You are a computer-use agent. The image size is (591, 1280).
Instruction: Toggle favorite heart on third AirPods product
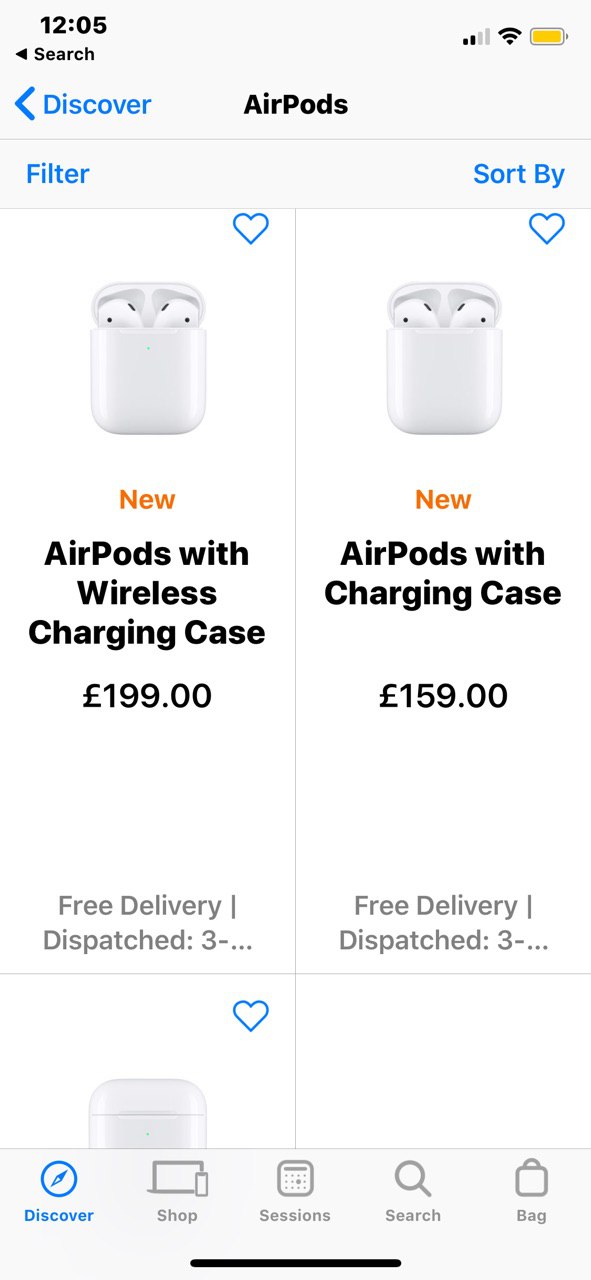point(250,1015)
